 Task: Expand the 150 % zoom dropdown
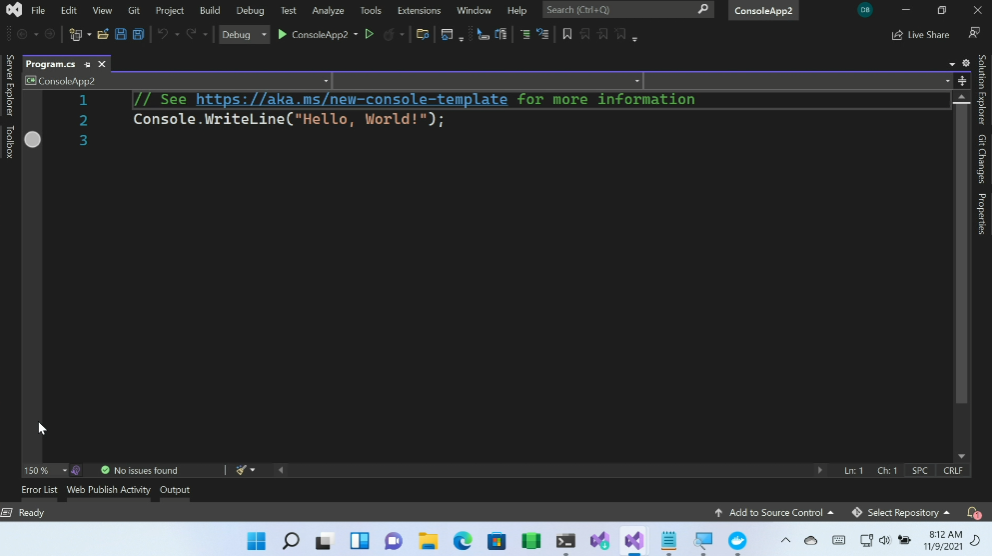(65, 470)
